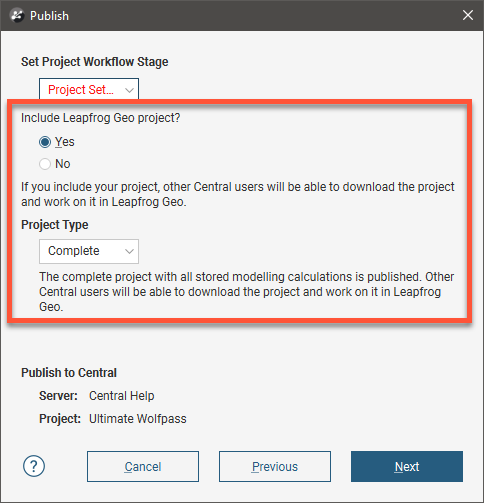Click the Set Project Workflow Stage heading
The height and width of the screenshot is (503, 484).
pyautogui.click(x=95, y=62)
